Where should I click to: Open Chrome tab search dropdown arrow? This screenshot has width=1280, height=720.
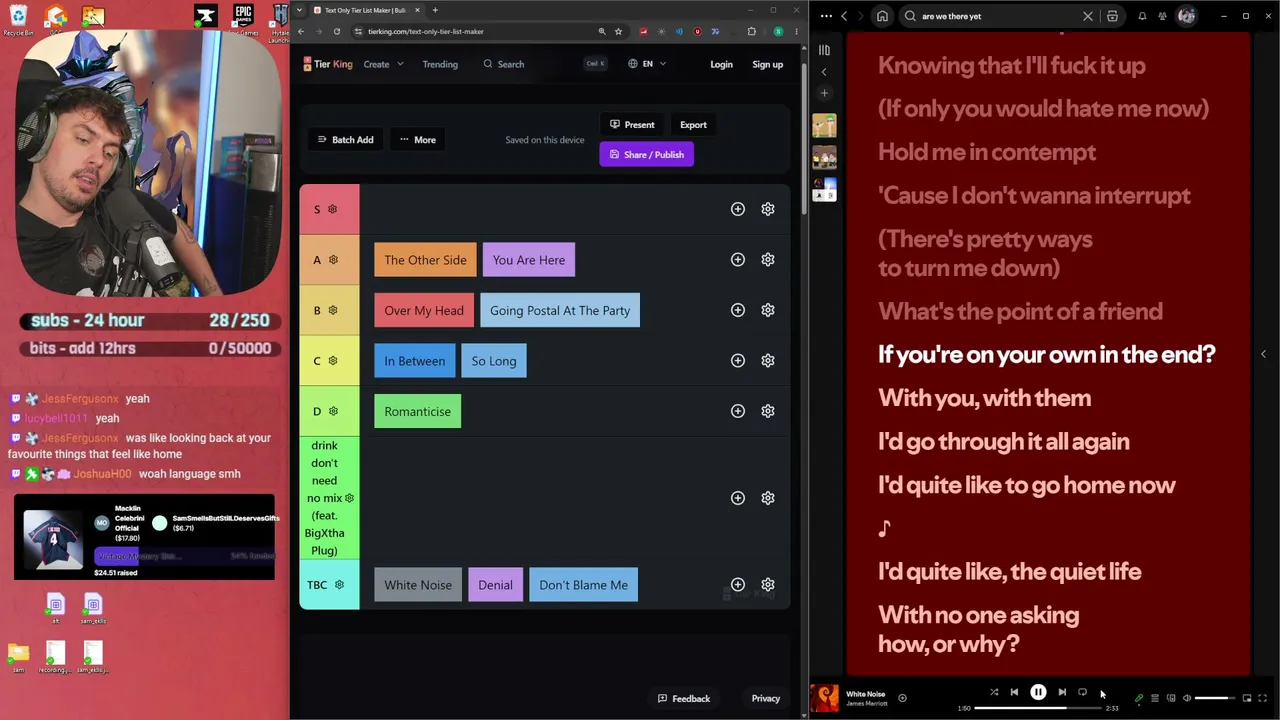click(x=299, y=10)
